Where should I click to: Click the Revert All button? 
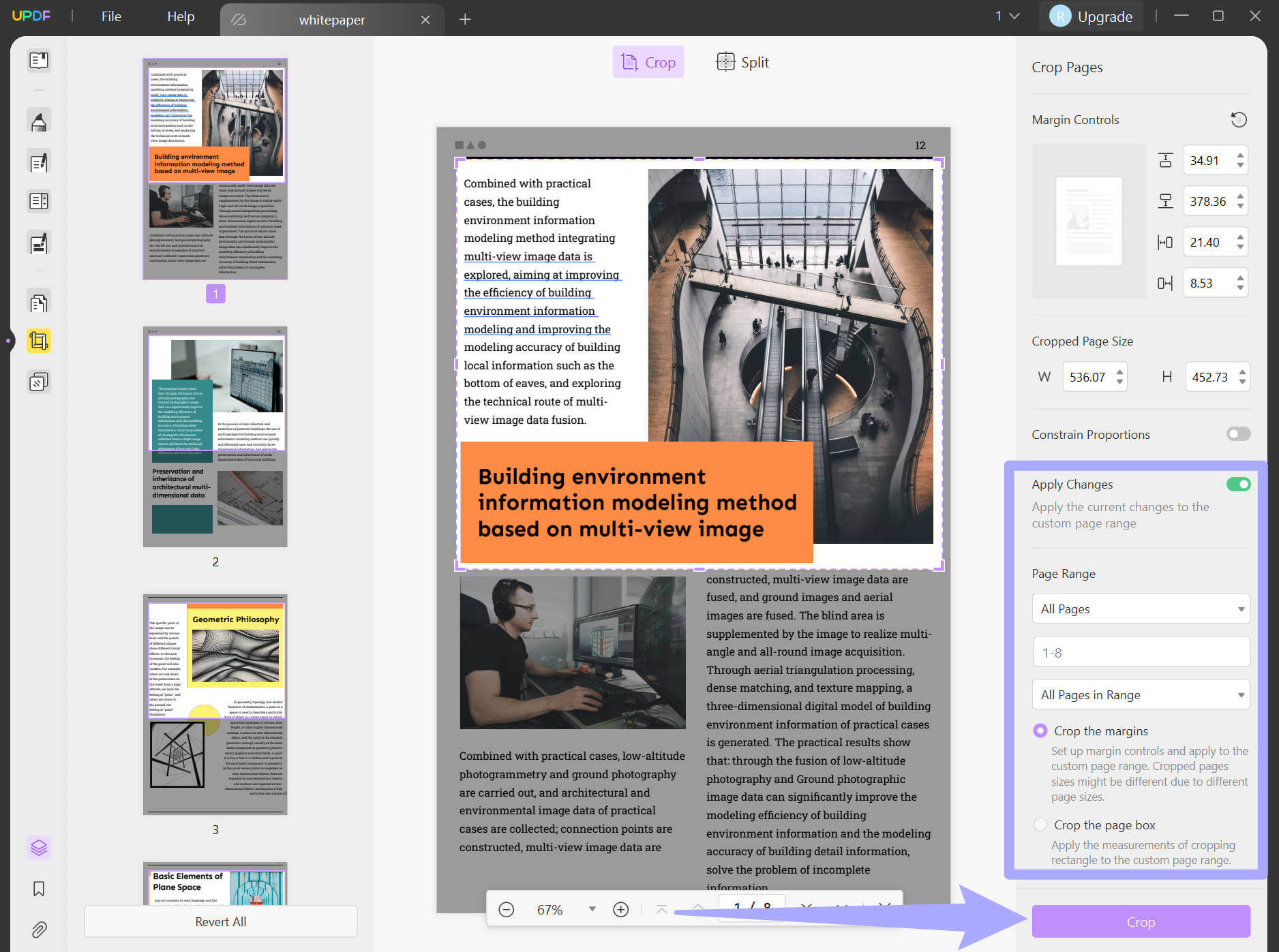pyautogui.click(x=220, y=921)
